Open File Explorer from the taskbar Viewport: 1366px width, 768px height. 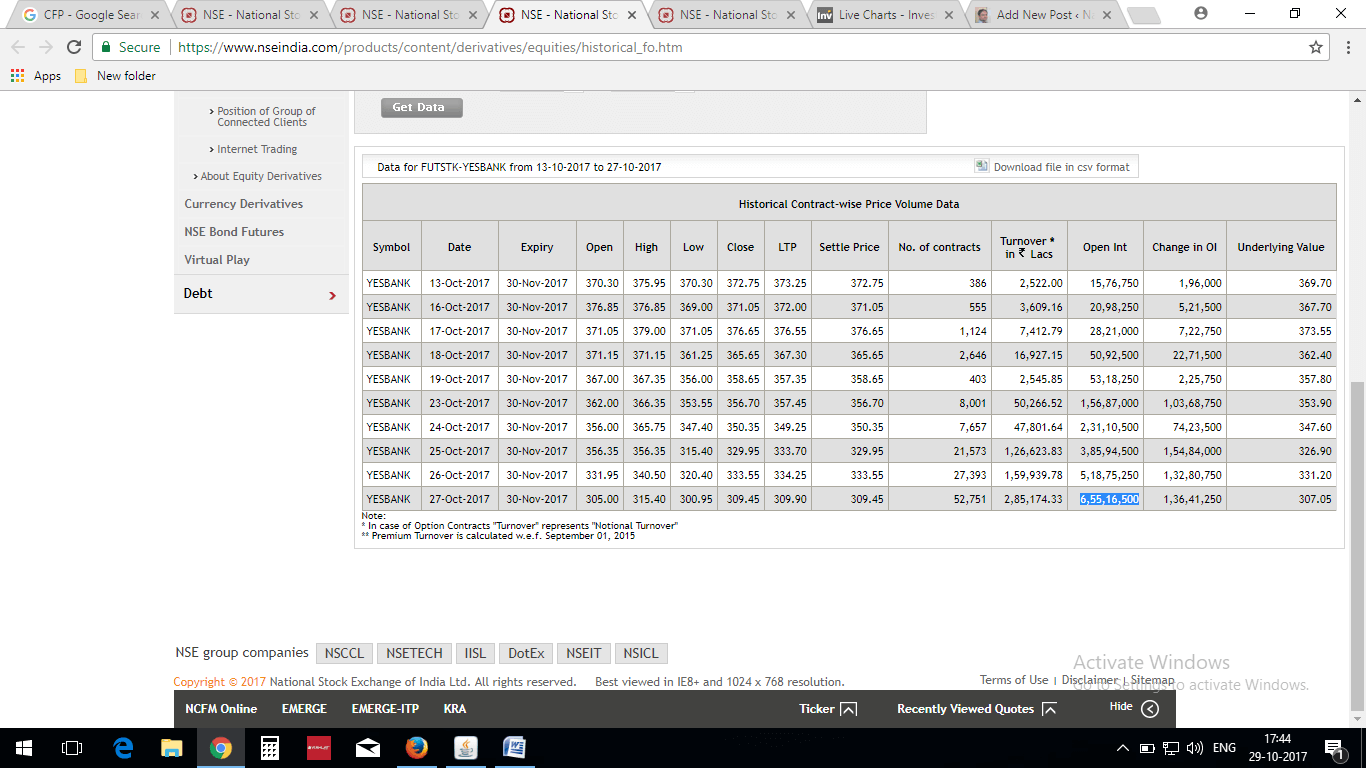pyautogui.click(x=172, y=748)
